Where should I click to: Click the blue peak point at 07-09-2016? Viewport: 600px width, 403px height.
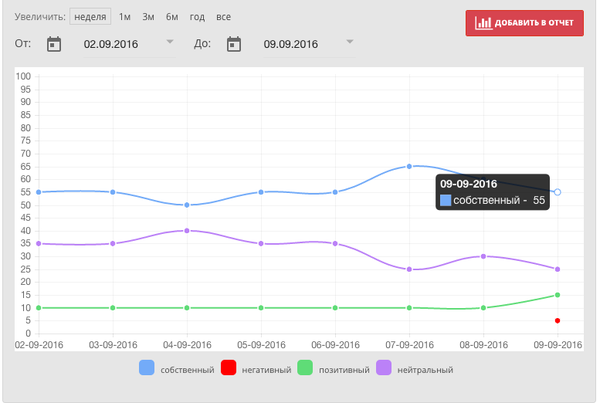pos(409,166)
